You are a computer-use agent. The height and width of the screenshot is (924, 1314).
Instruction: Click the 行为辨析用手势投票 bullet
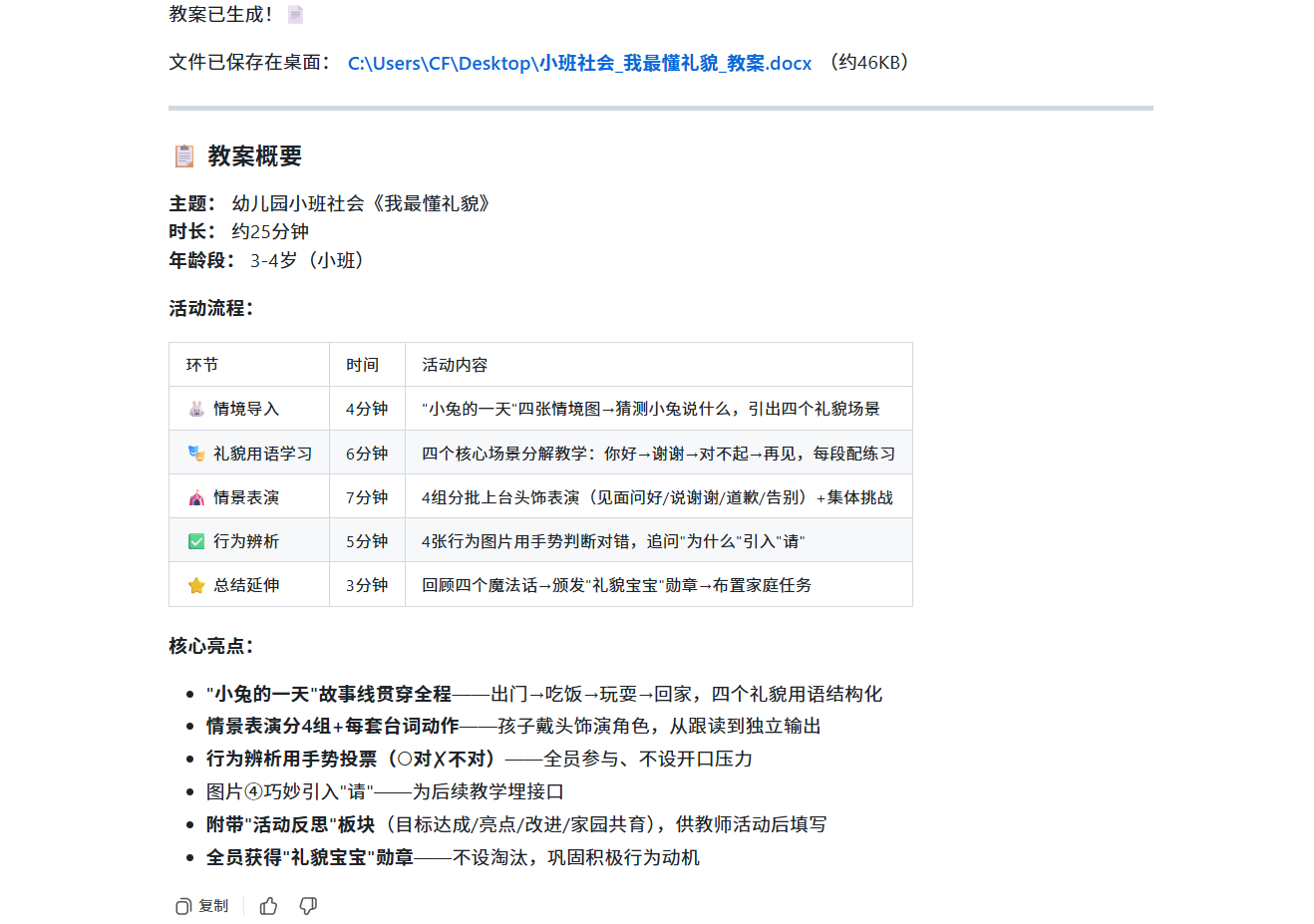pyautogui.click(x=480, y=759)
